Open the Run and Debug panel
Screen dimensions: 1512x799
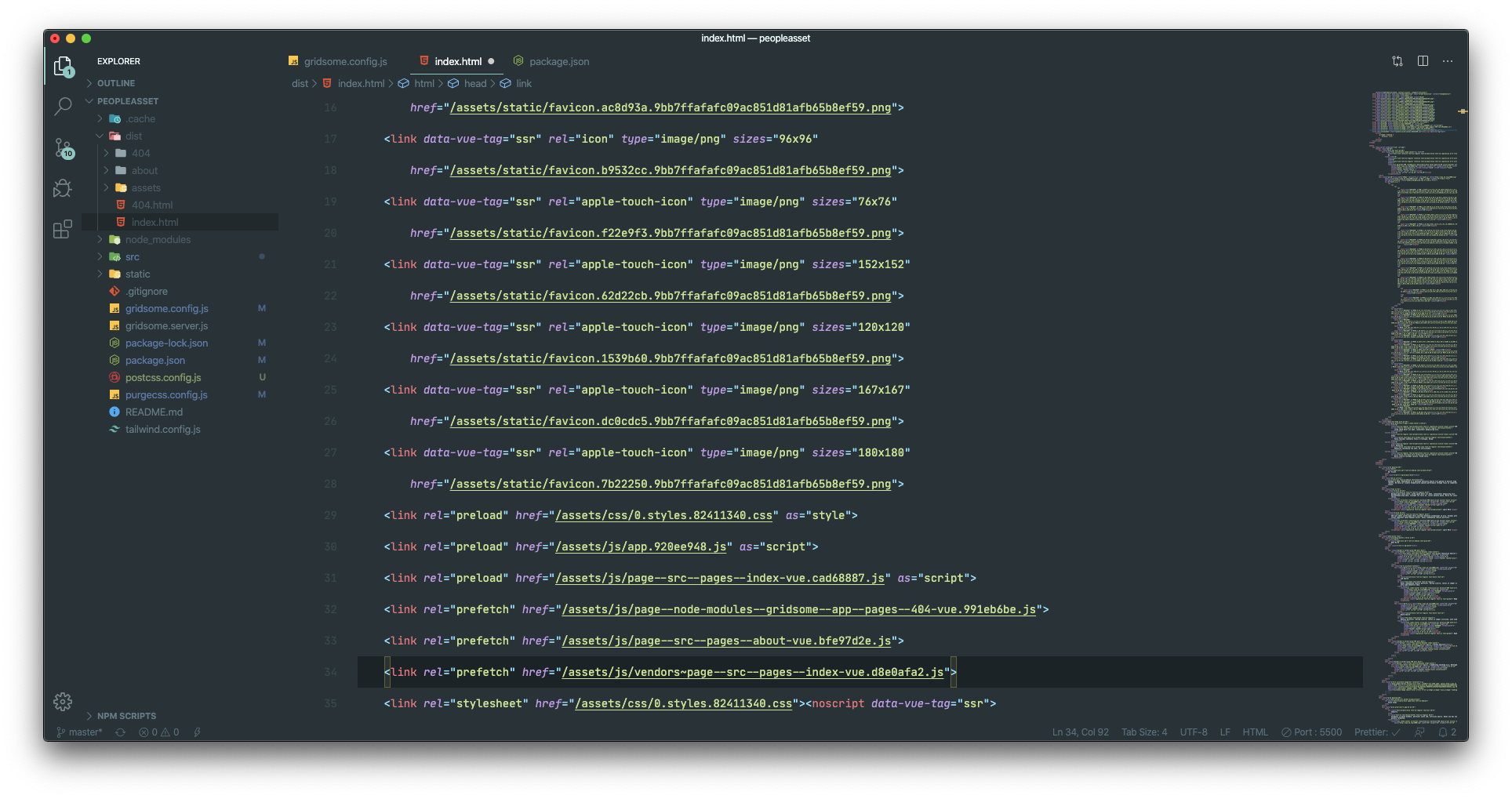click(x=63, y=188)
